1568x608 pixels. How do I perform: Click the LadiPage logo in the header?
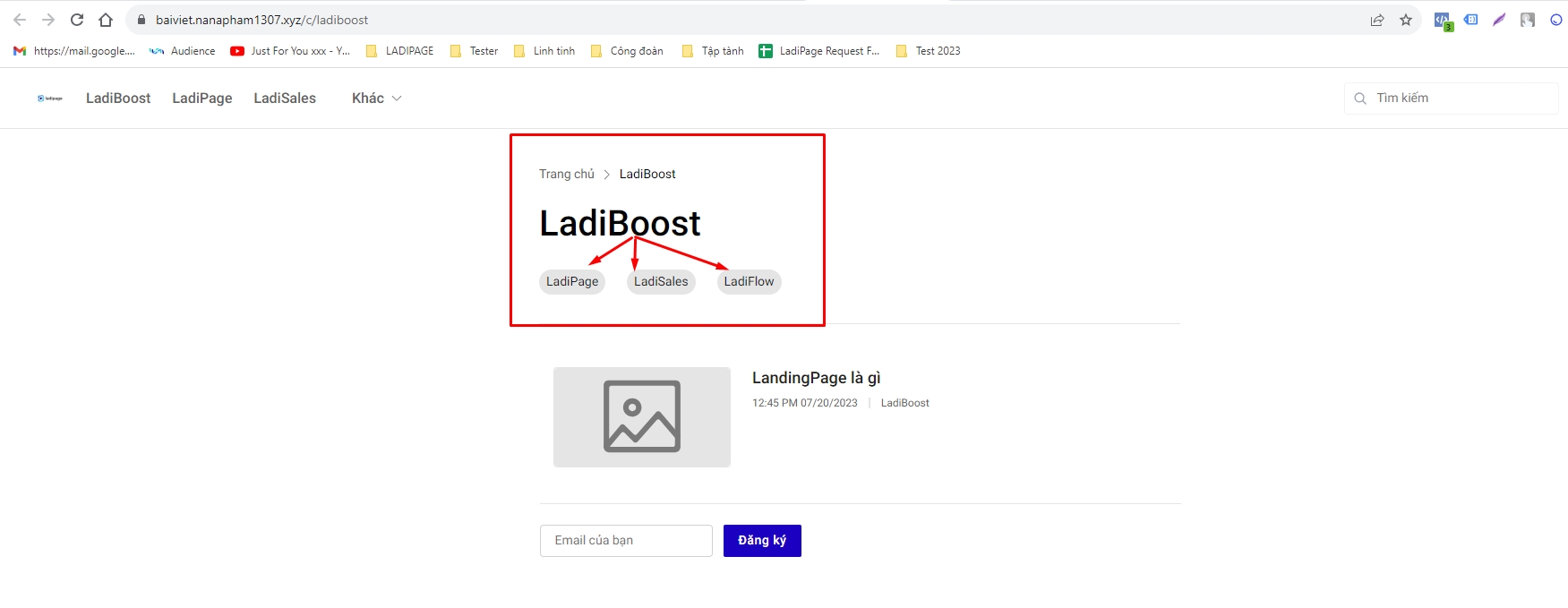tap(50, 98)
